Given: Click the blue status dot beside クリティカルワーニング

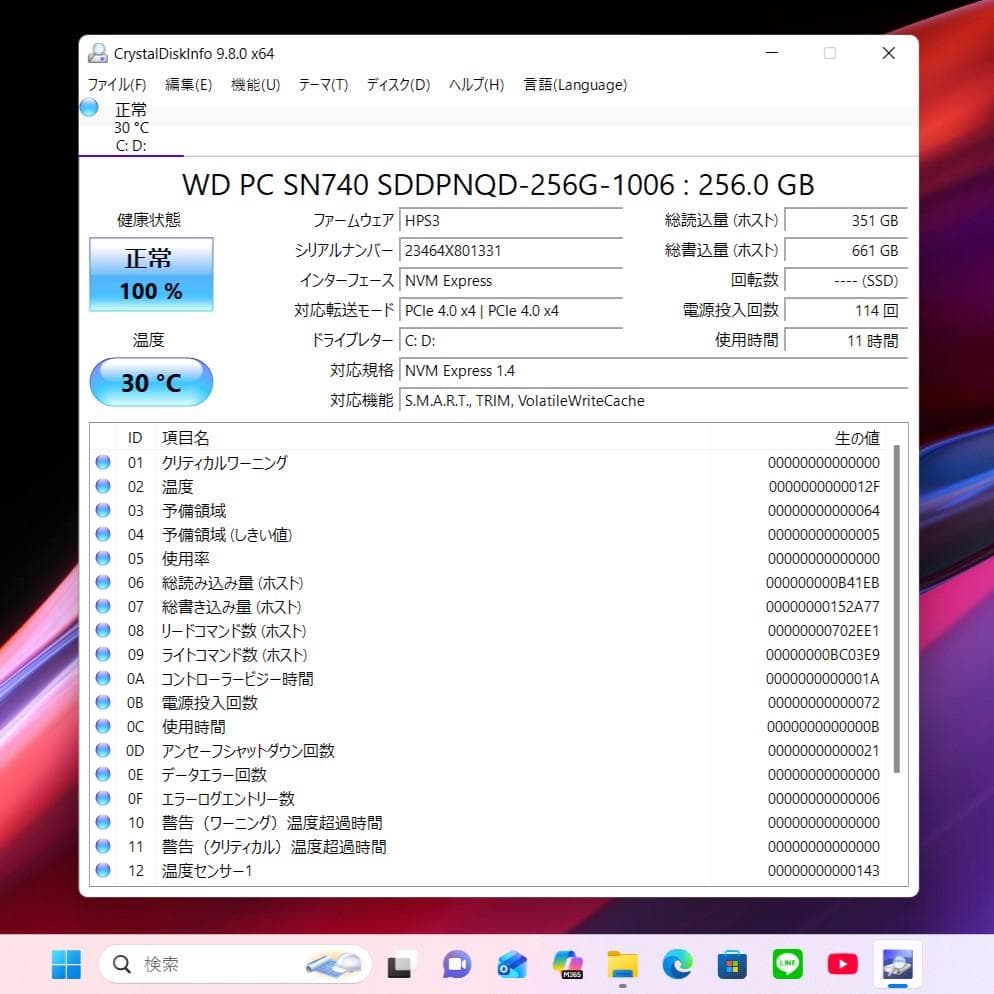Looking at the screenshot, I should pyautogui.click(x=103, y=462).
